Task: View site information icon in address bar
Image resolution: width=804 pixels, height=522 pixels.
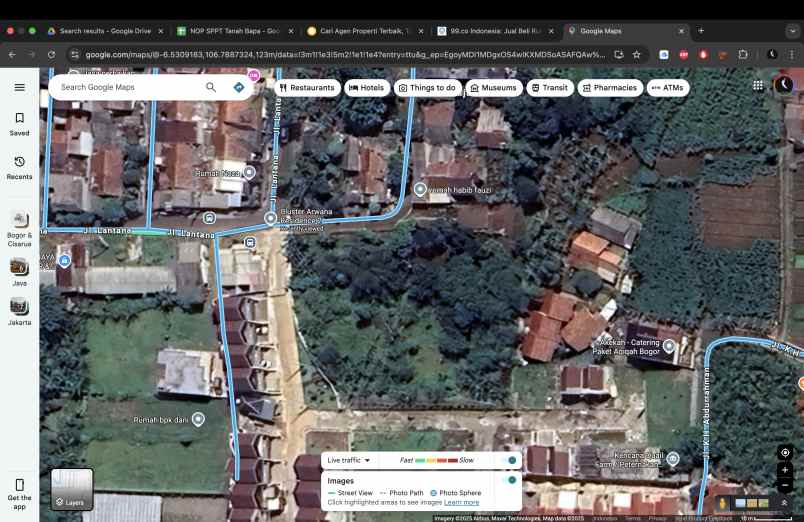Action: point(75,54)
